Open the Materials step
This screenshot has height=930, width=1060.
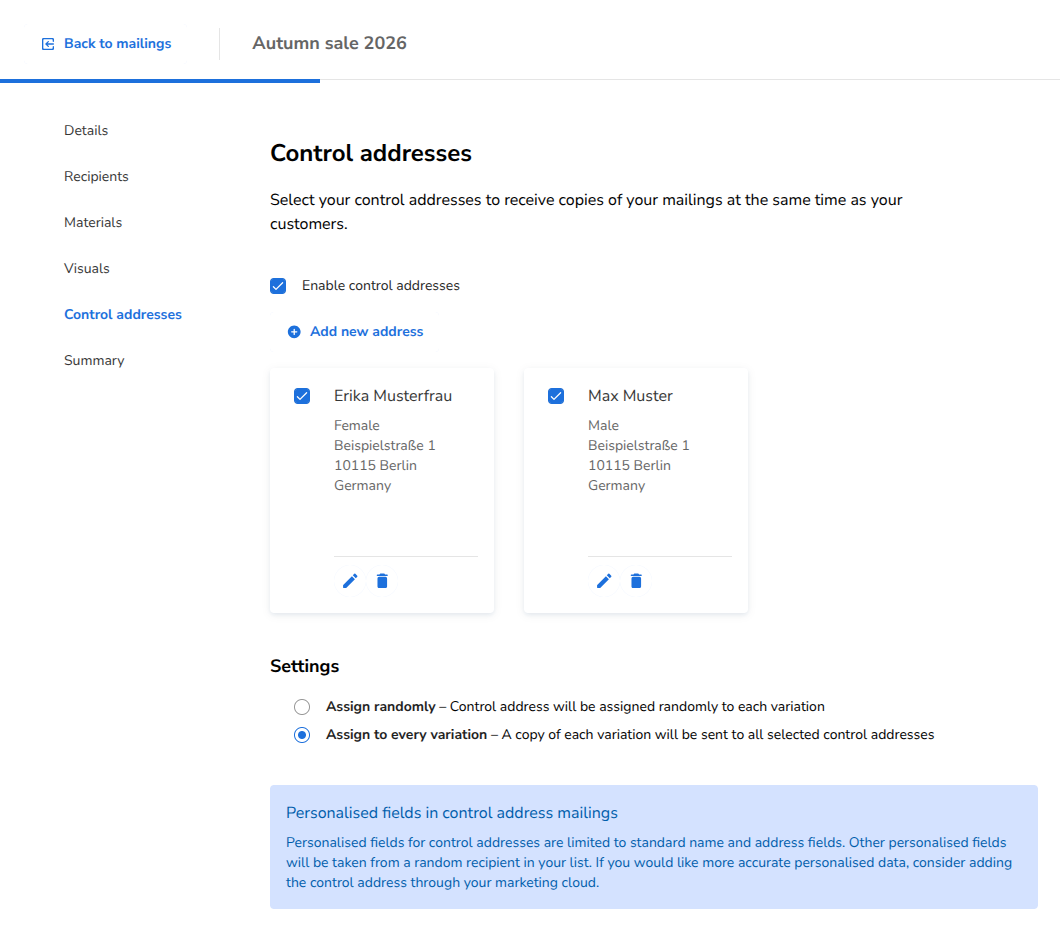click(x=93, y=222)
